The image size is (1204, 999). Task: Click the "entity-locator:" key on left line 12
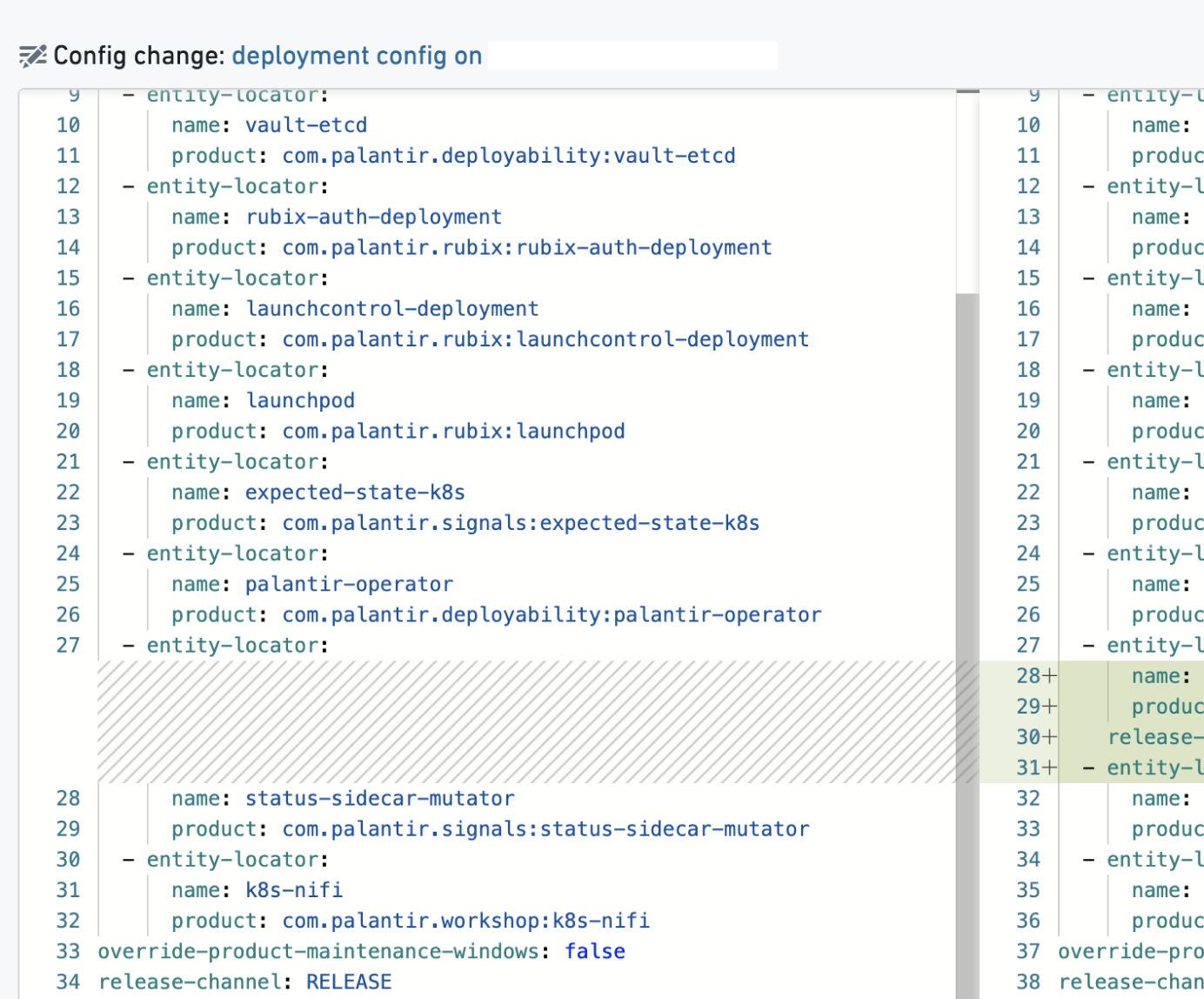237,186
